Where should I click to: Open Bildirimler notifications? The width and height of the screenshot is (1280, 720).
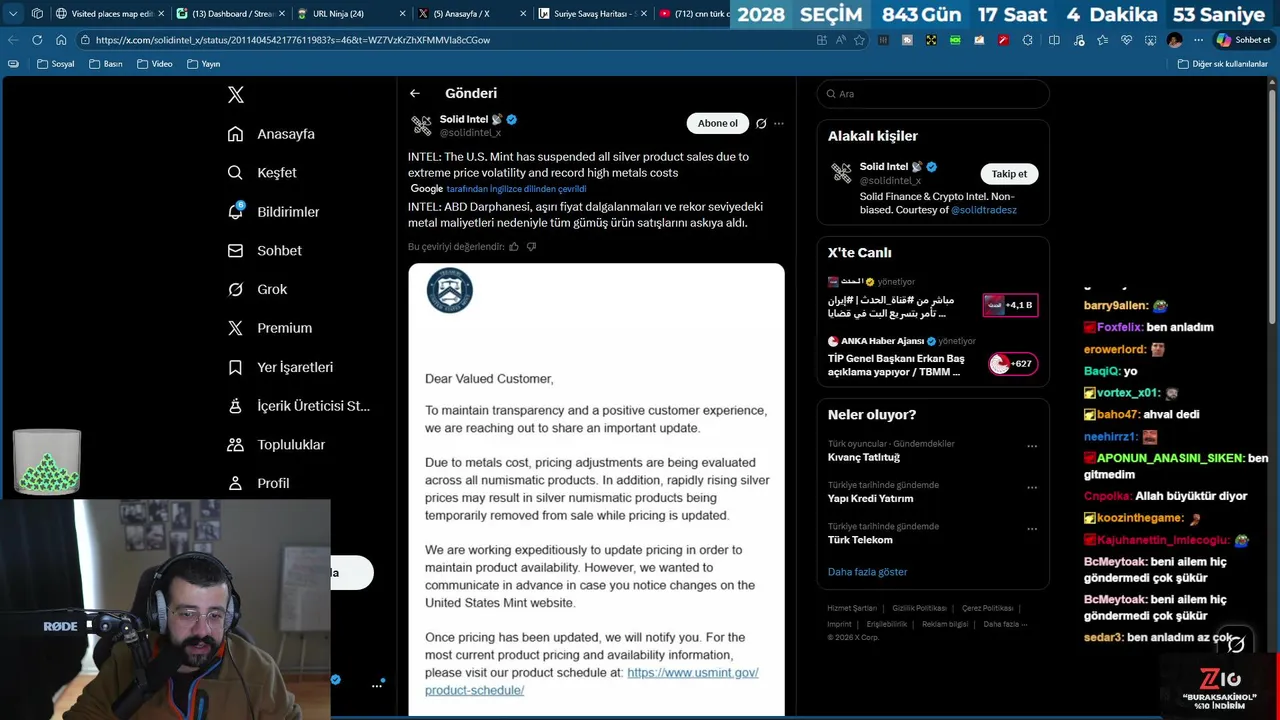[x=273, y=212]
